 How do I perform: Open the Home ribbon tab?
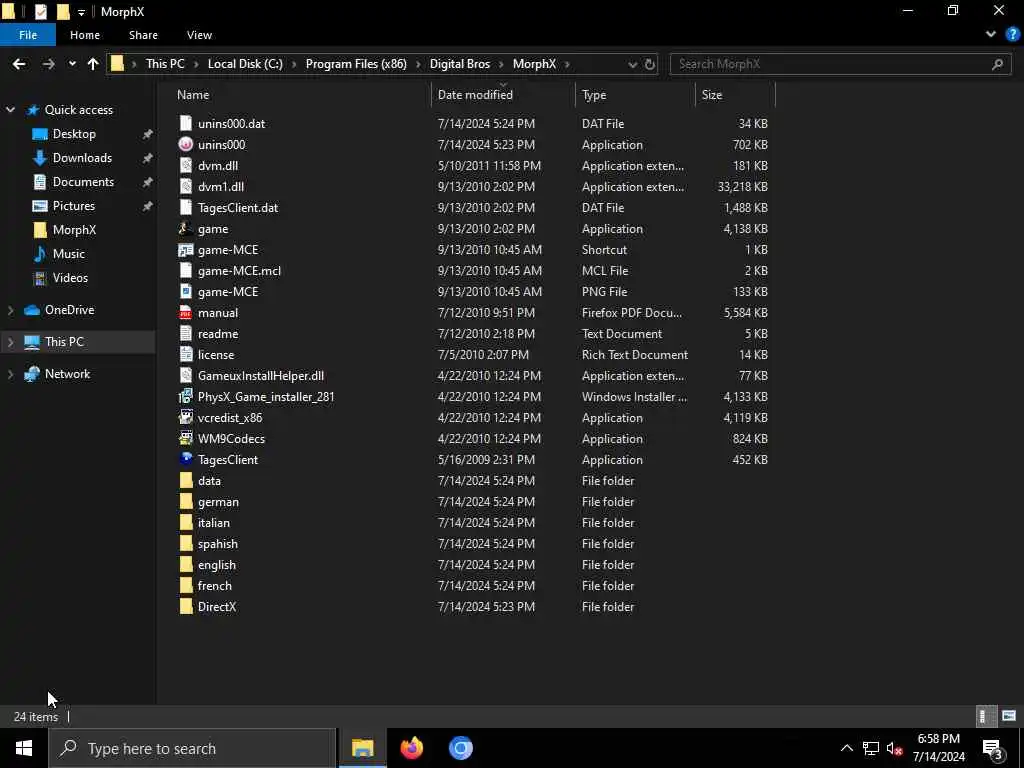[85, 35]
